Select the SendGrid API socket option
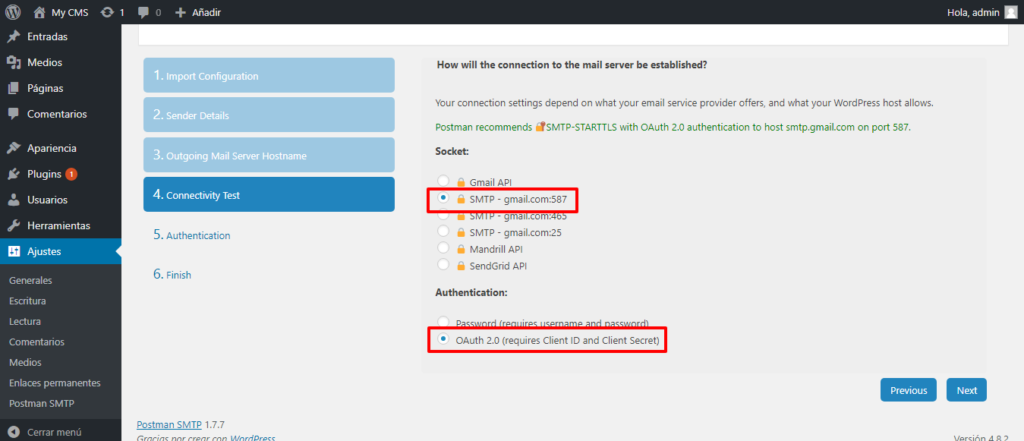Viewport: 1024px width, 441px height. 443,265
